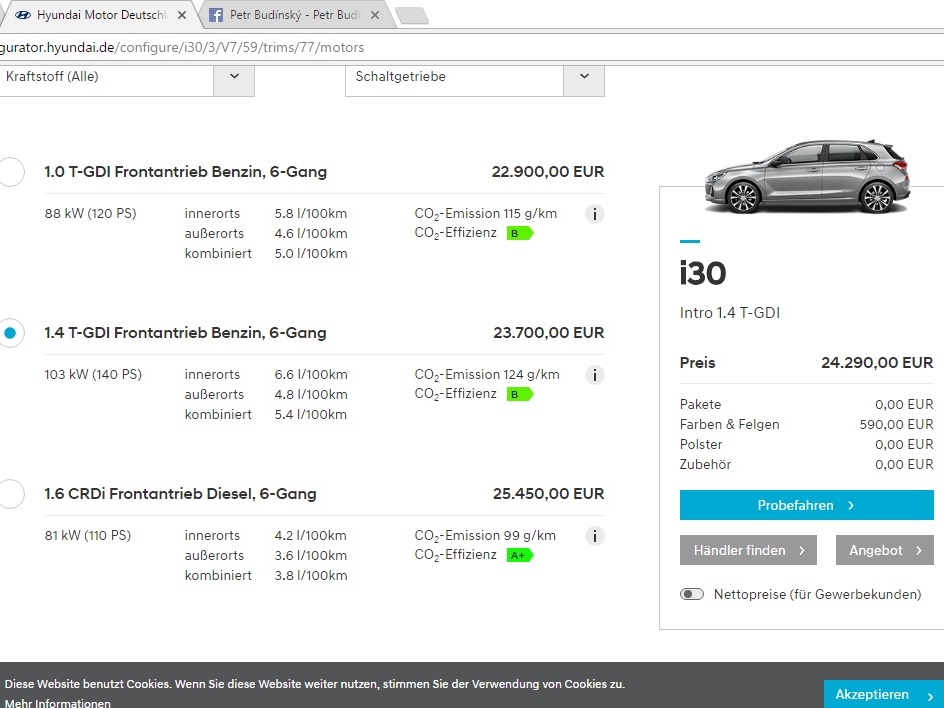
Task: Click the Intro 1.4 T-GDI trim text
Action: click(x=730, y=312)
